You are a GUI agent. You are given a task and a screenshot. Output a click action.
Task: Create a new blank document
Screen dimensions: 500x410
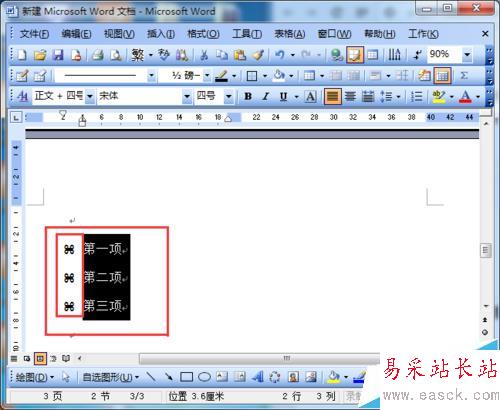22,55
